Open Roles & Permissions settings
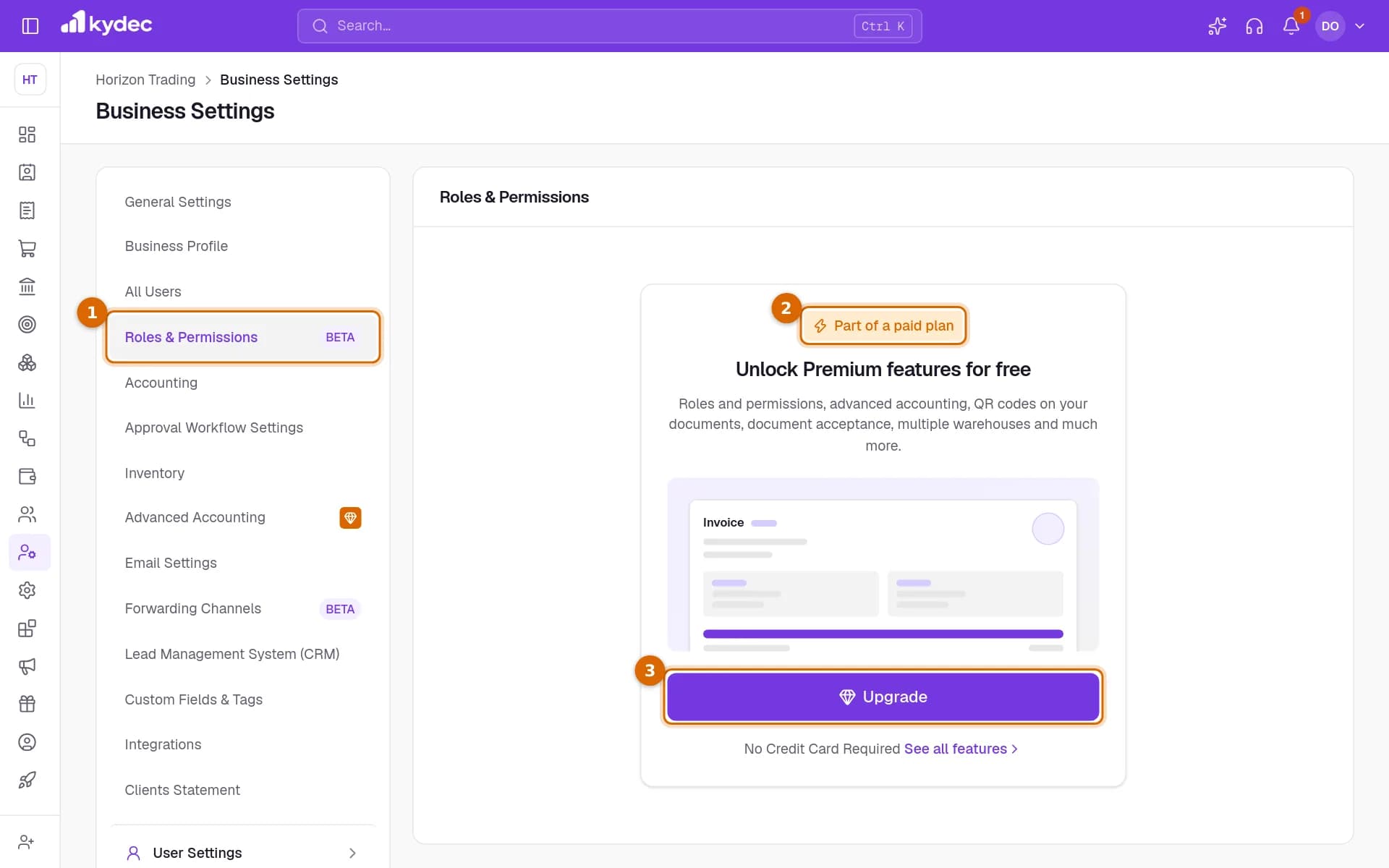 point(243,337)
